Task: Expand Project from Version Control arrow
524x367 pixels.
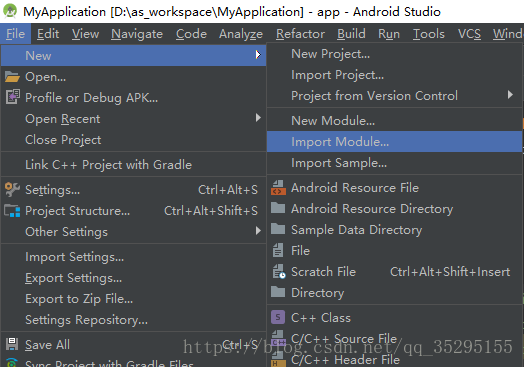Action: (x=510, y=95)
